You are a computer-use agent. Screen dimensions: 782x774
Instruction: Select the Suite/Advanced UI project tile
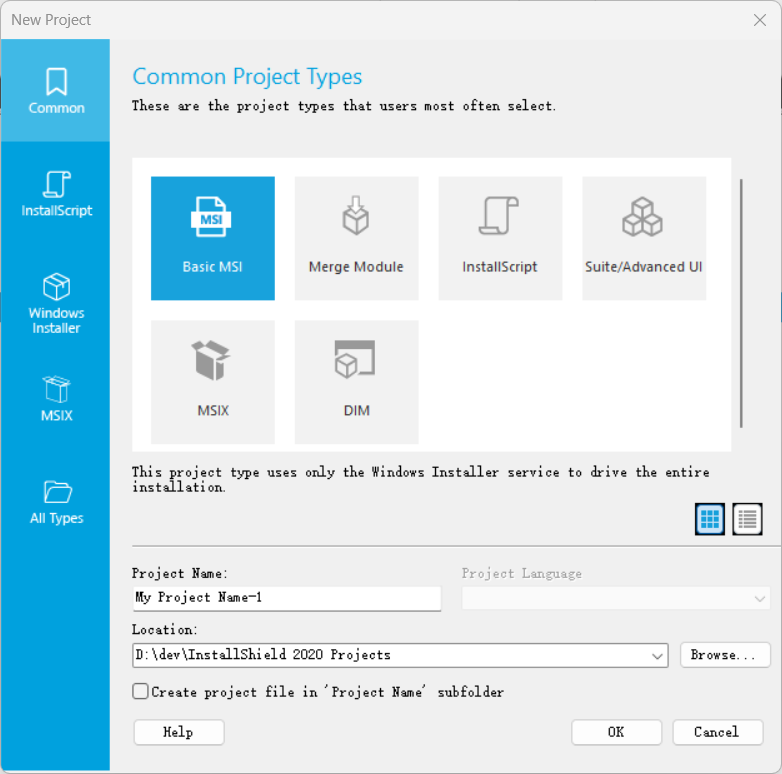644,238
